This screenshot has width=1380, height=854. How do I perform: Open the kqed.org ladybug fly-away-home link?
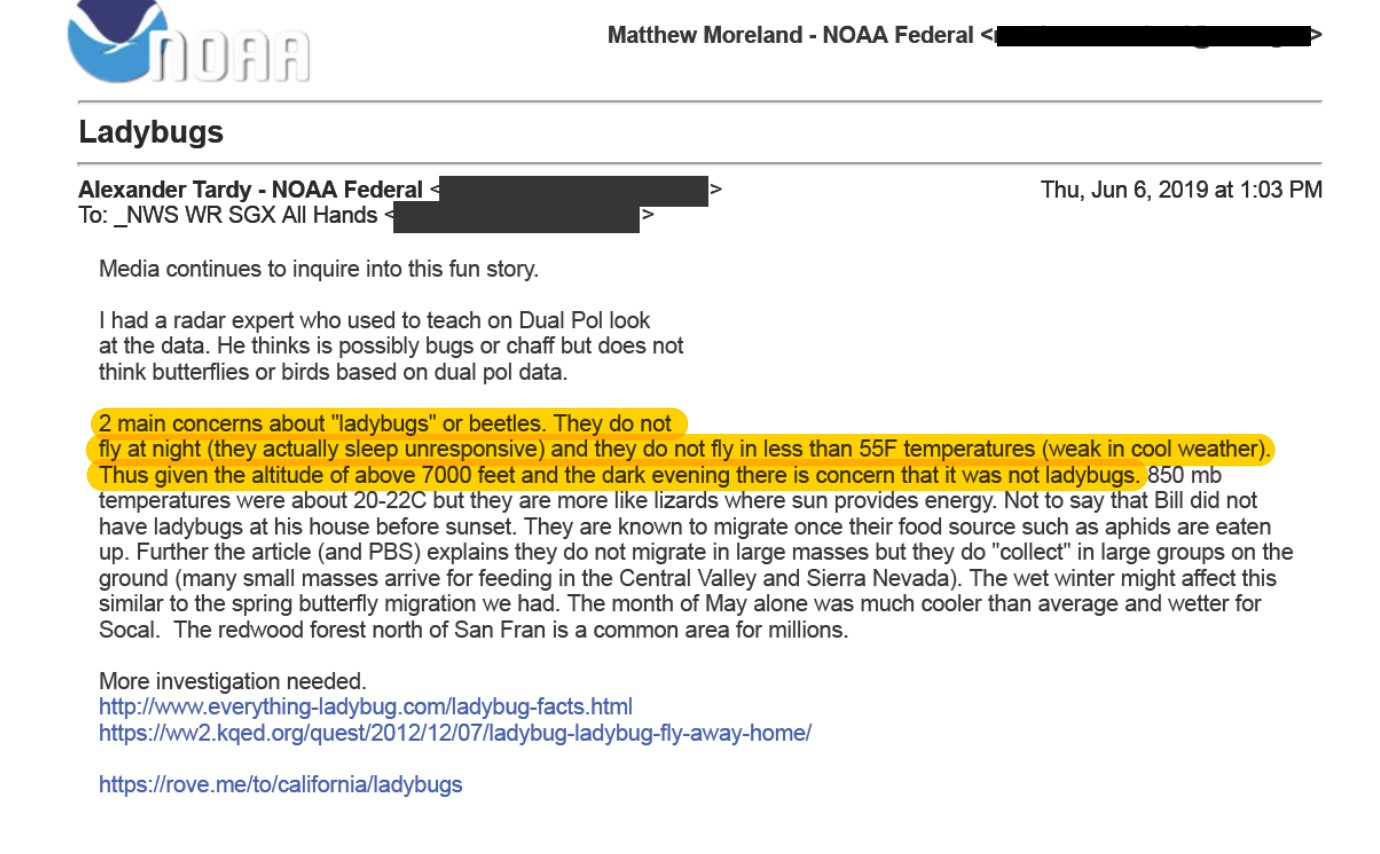[454, 733]
